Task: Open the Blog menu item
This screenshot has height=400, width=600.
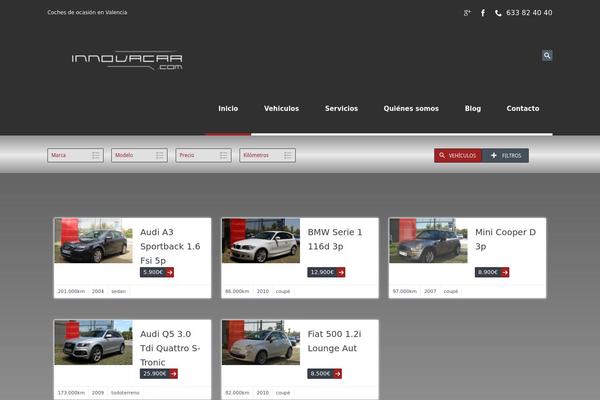Action: tap(473, 109)
